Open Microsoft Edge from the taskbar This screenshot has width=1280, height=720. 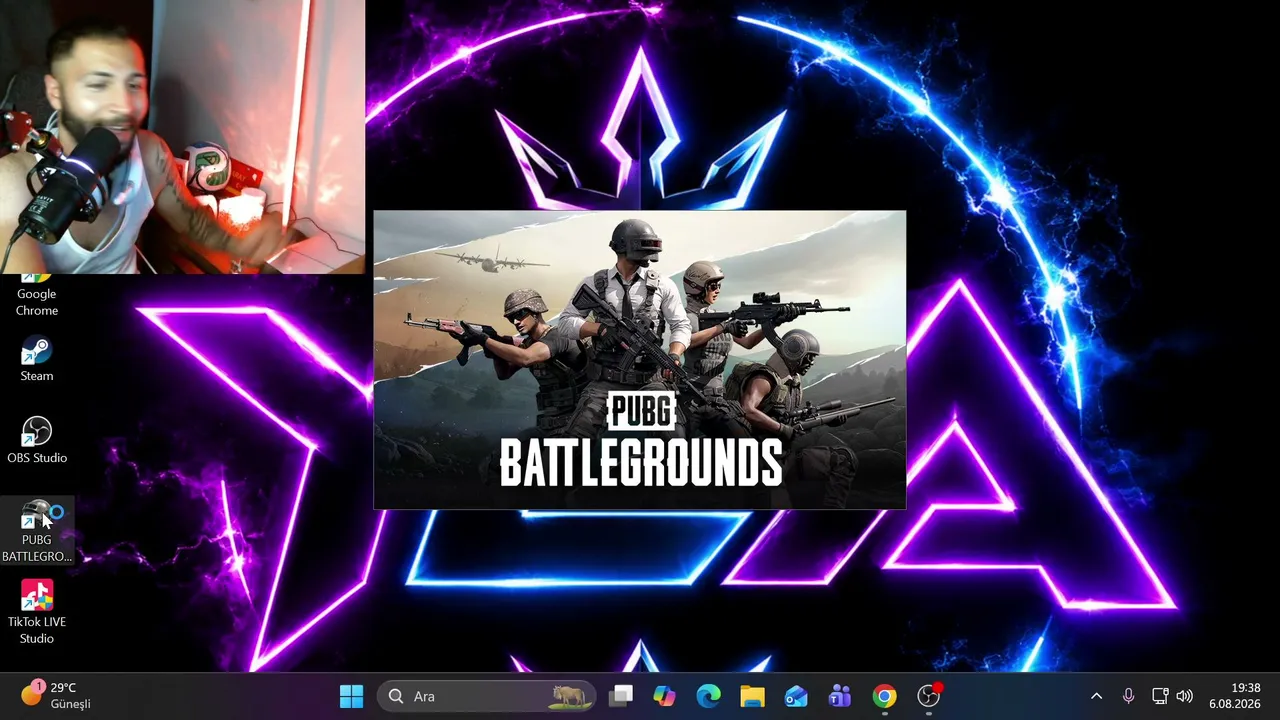(708, 696)
